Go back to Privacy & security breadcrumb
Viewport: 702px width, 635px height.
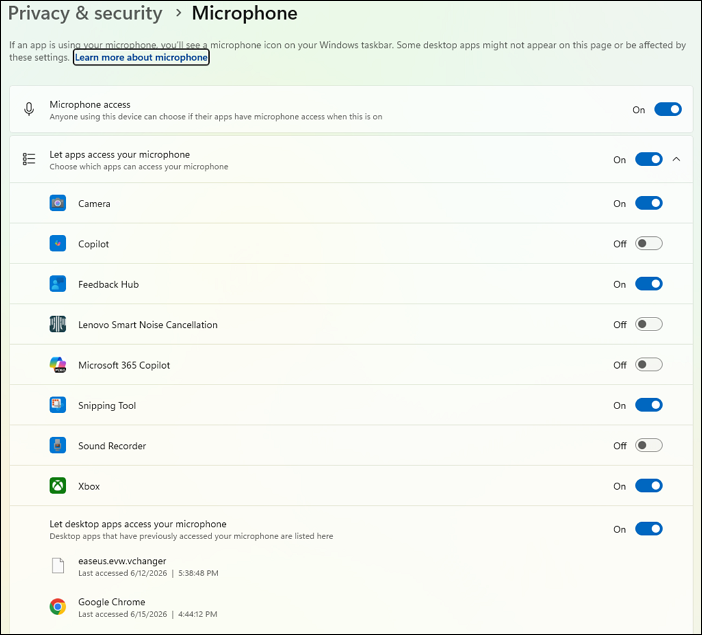click(x=85, y=13)
